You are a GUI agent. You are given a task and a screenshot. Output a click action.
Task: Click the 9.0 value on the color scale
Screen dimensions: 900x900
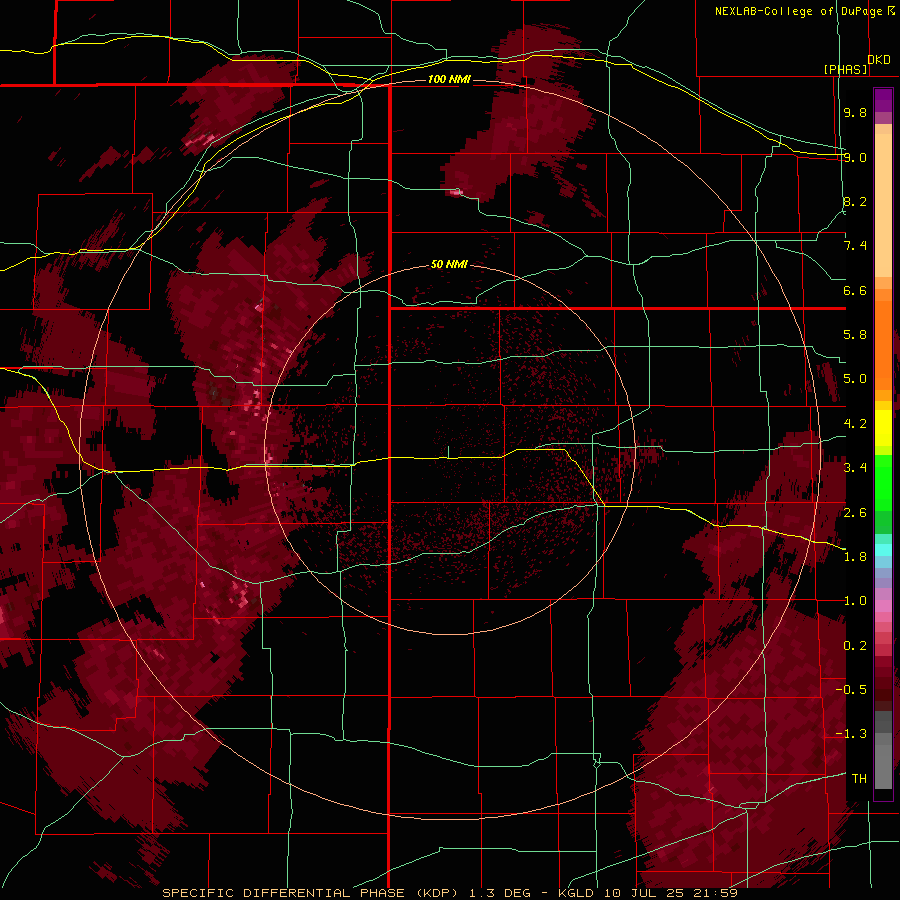point(855,157)
